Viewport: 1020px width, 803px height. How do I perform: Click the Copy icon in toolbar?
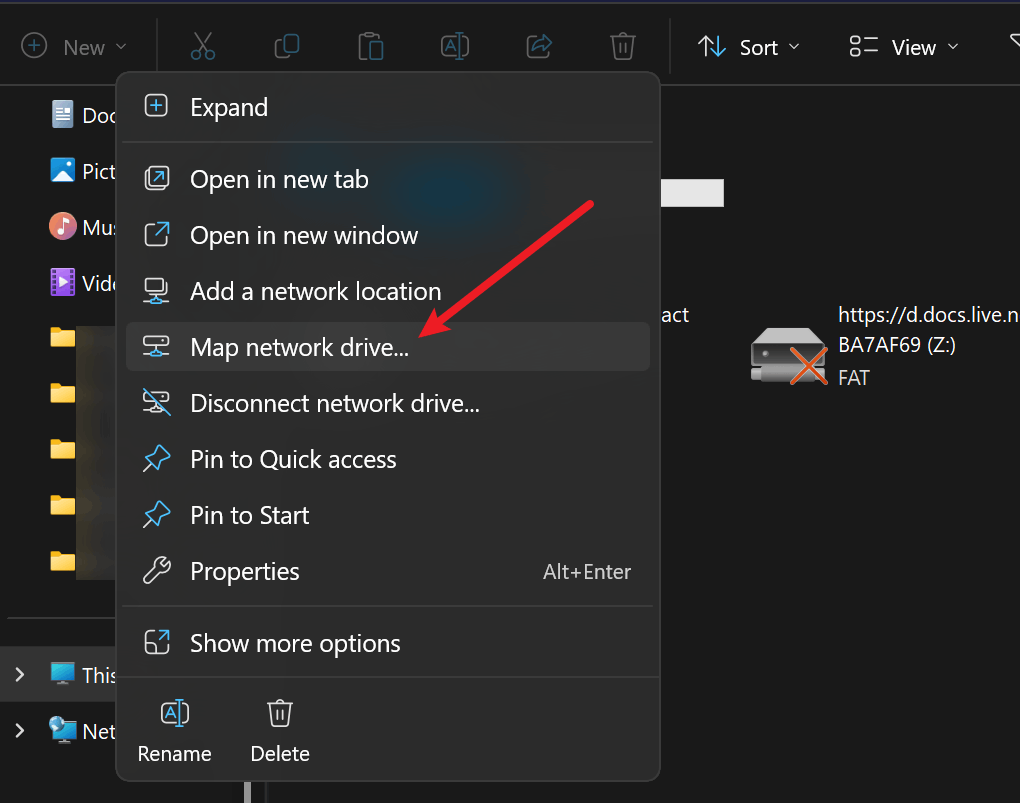287,46
